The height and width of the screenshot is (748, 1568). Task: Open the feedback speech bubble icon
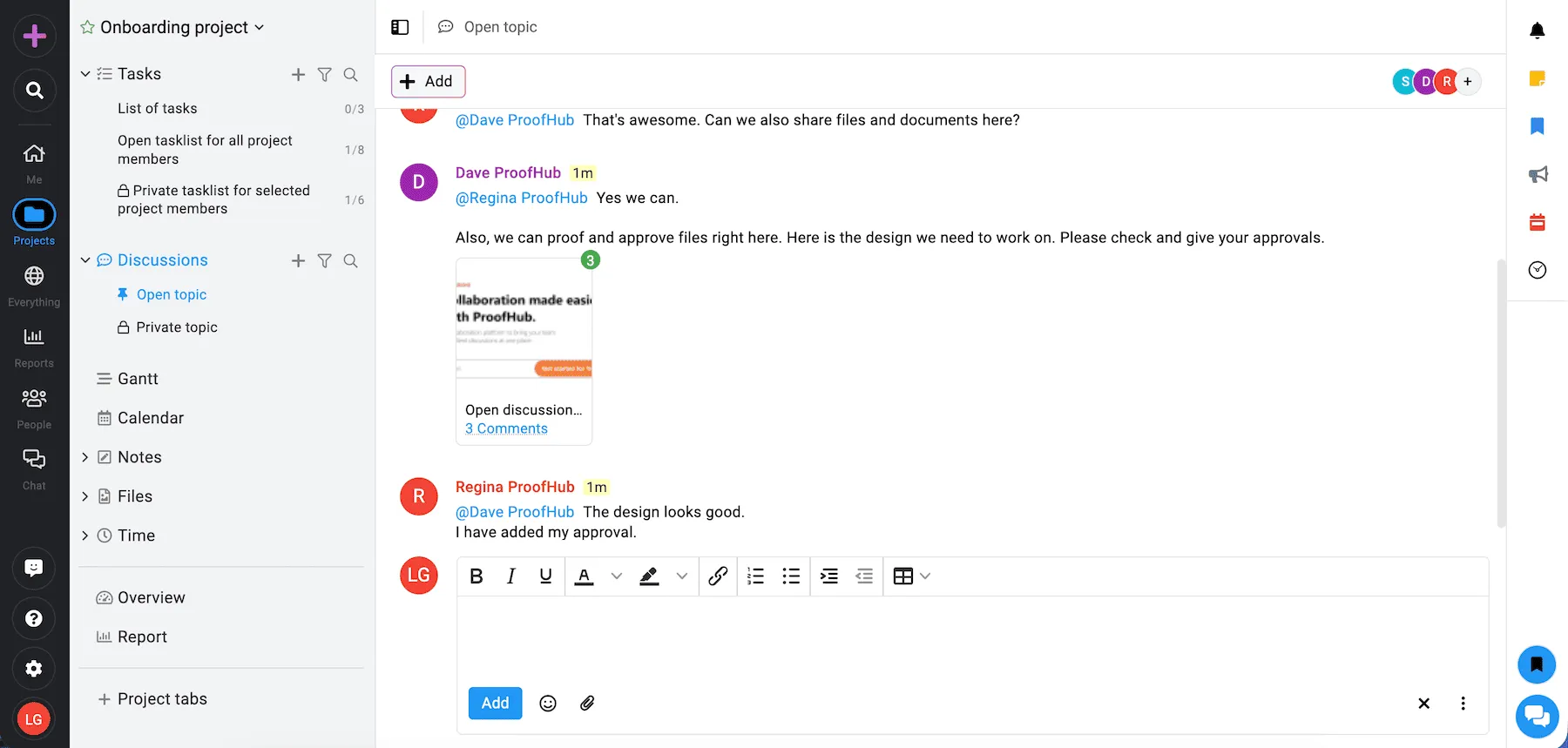click(x=34, y=568)
